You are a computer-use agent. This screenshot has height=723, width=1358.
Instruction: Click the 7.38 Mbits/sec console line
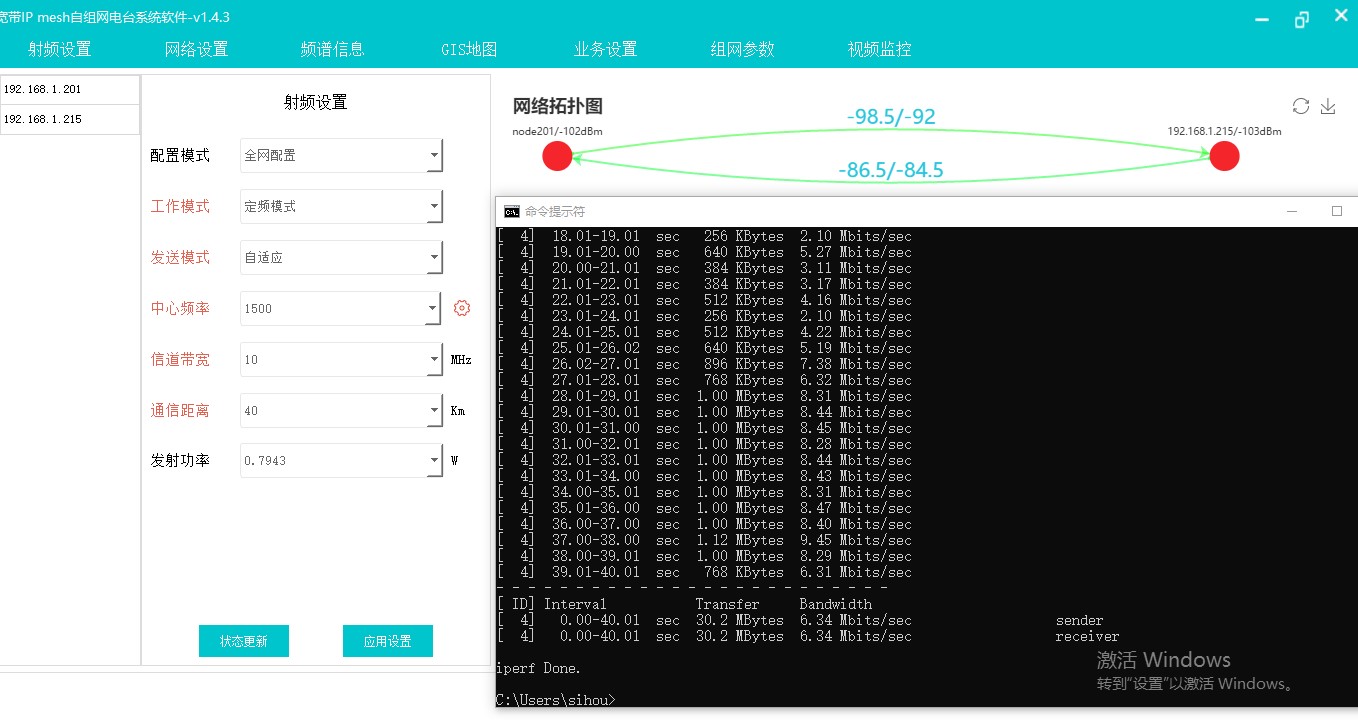click(704, 364)
